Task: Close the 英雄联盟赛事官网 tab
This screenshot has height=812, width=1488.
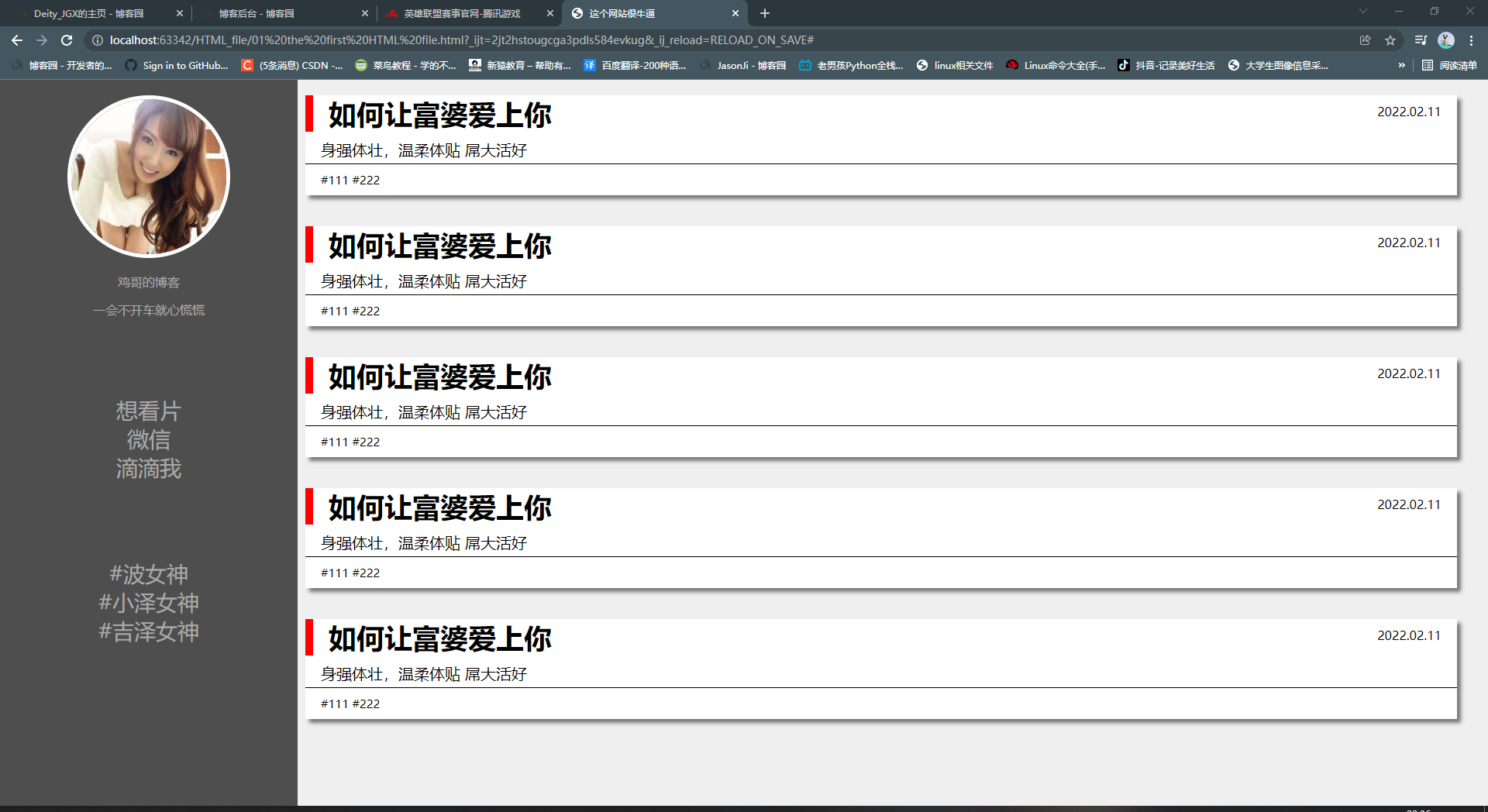Action: point(550,13)
